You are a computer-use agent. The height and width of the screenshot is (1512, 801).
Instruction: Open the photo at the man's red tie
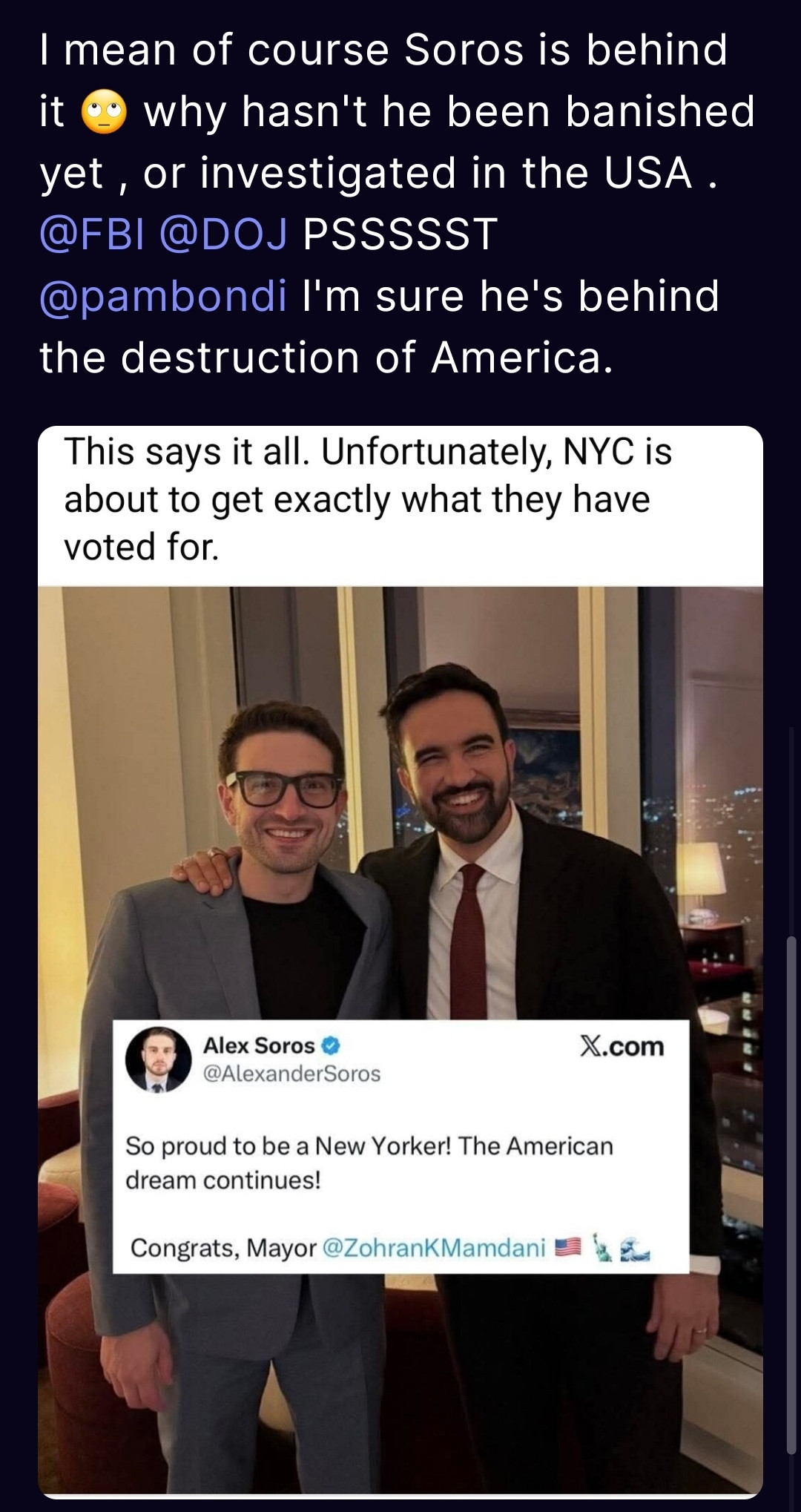[469, 942]
